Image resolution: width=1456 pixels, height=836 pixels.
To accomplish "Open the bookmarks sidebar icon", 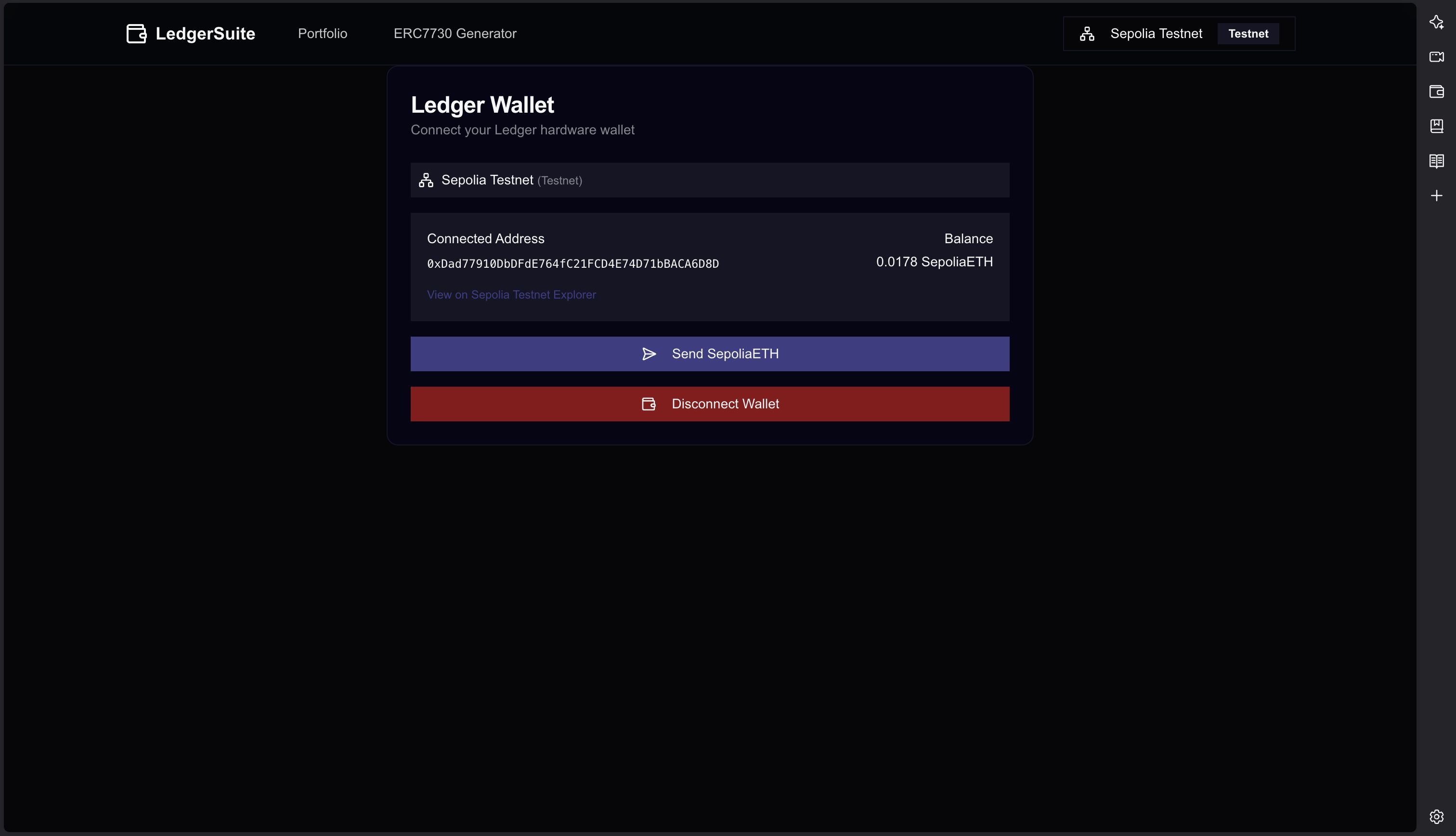I will pos(1436,126).
